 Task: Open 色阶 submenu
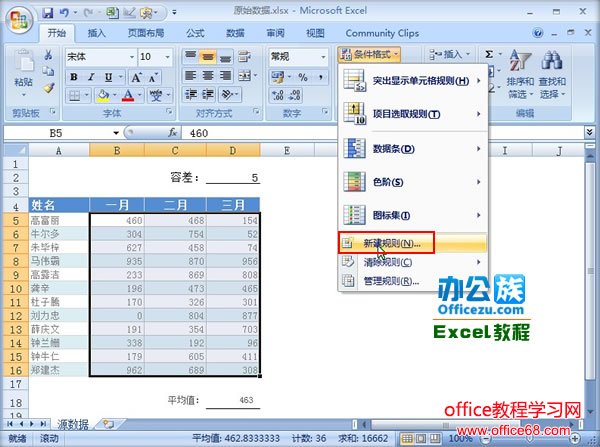(x=412, y=182)
